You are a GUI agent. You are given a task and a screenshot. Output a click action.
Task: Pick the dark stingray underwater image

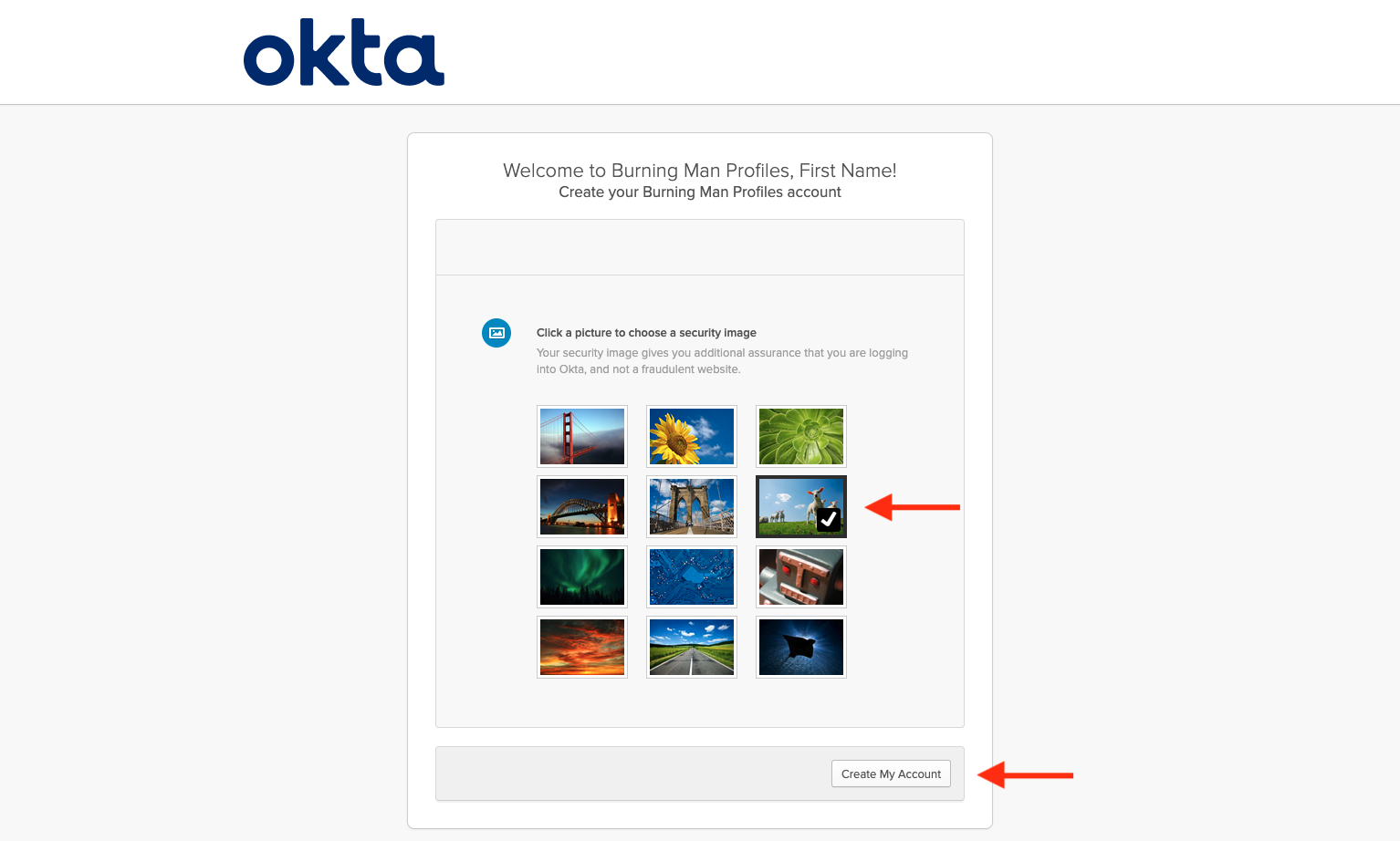click(x=801, y=647)
